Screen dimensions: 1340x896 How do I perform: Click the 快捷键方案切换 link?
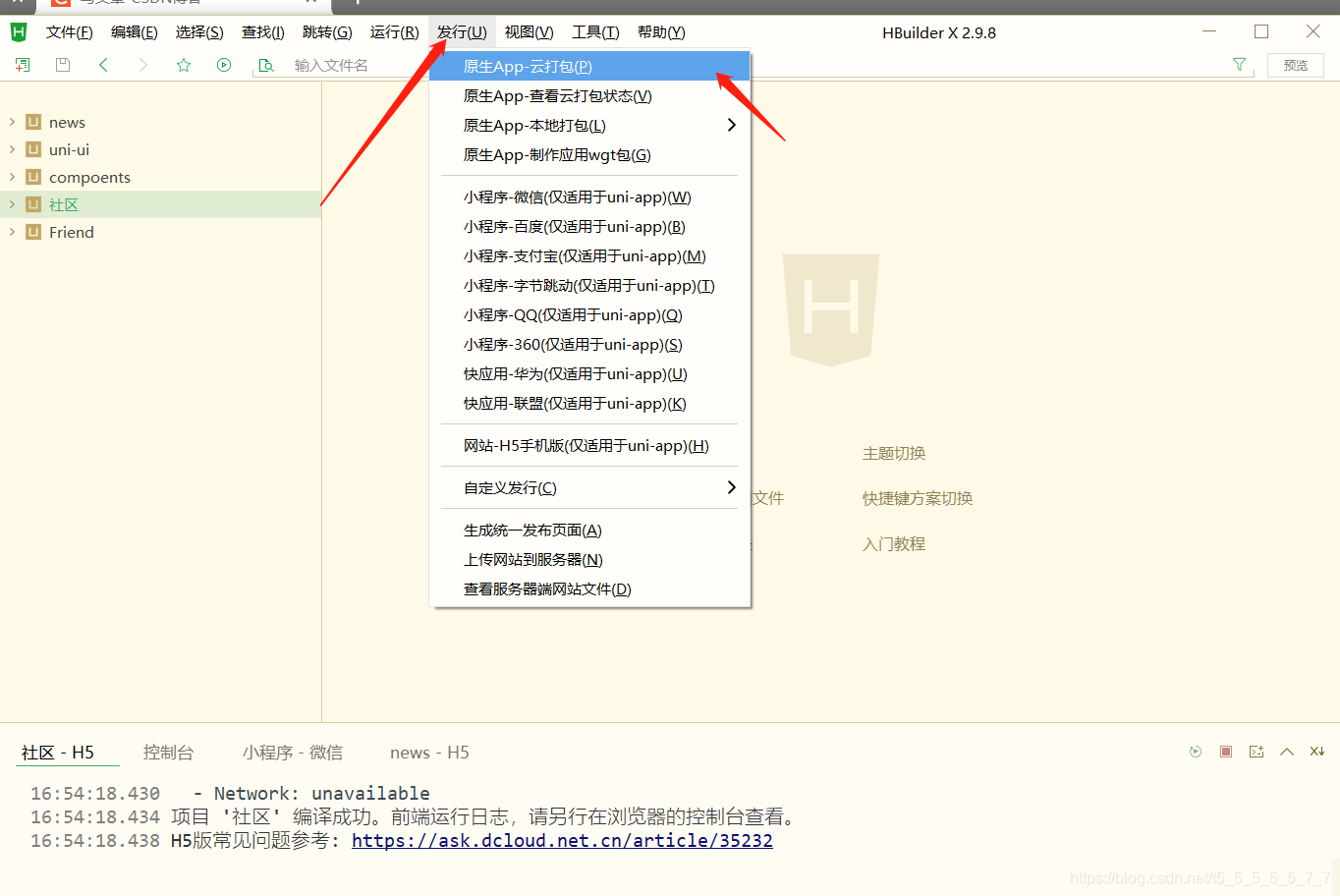point(918,498)
